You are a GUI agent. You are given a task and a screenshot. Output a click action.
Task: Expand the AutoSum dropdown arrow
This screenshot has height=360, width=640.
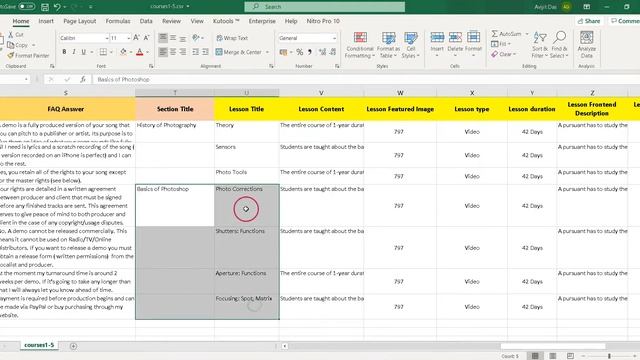pyautogui.click(x=527, y=34)
